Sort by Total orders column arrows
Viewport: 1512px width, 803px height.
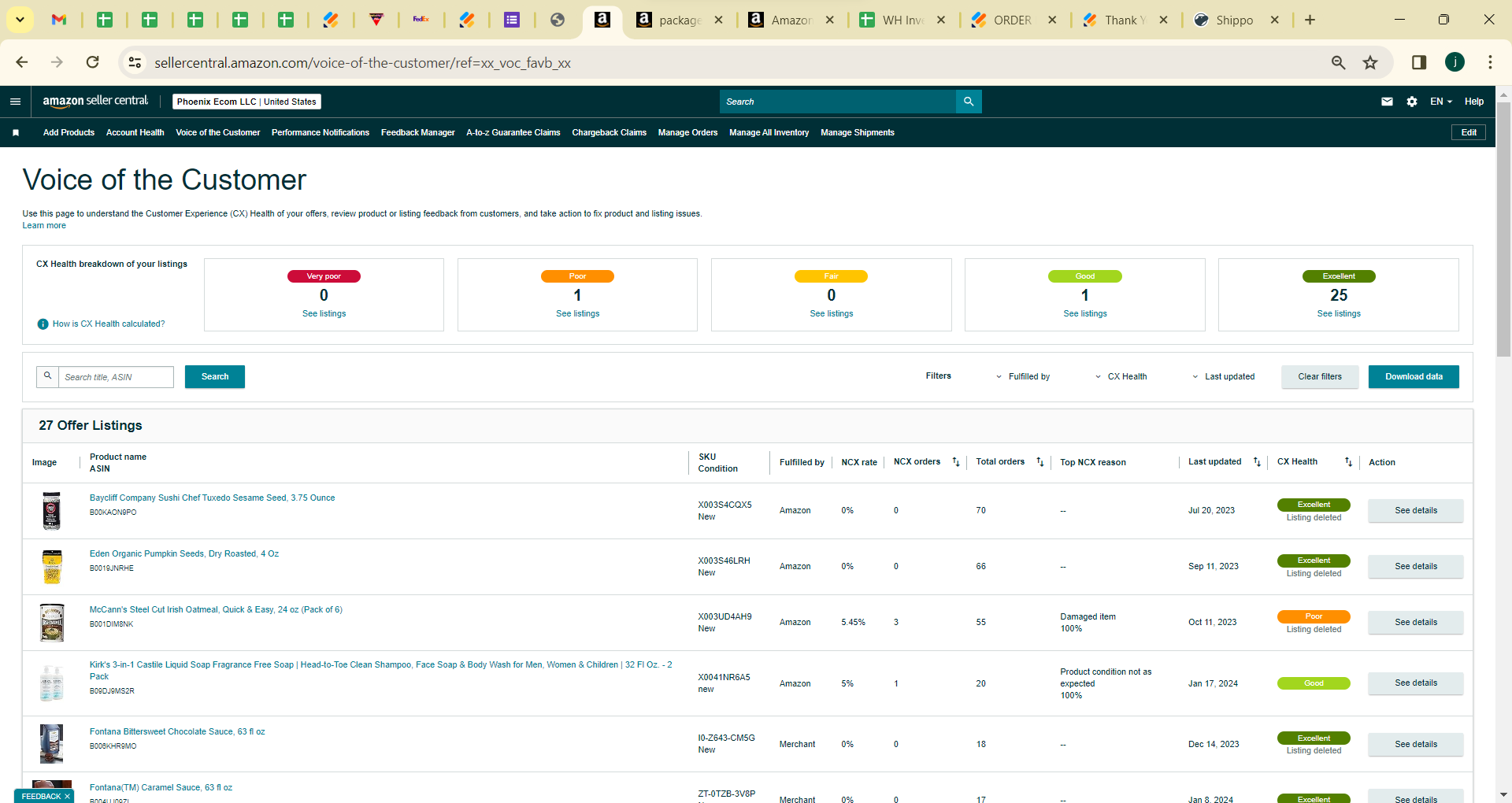[x=1040, y=462]
